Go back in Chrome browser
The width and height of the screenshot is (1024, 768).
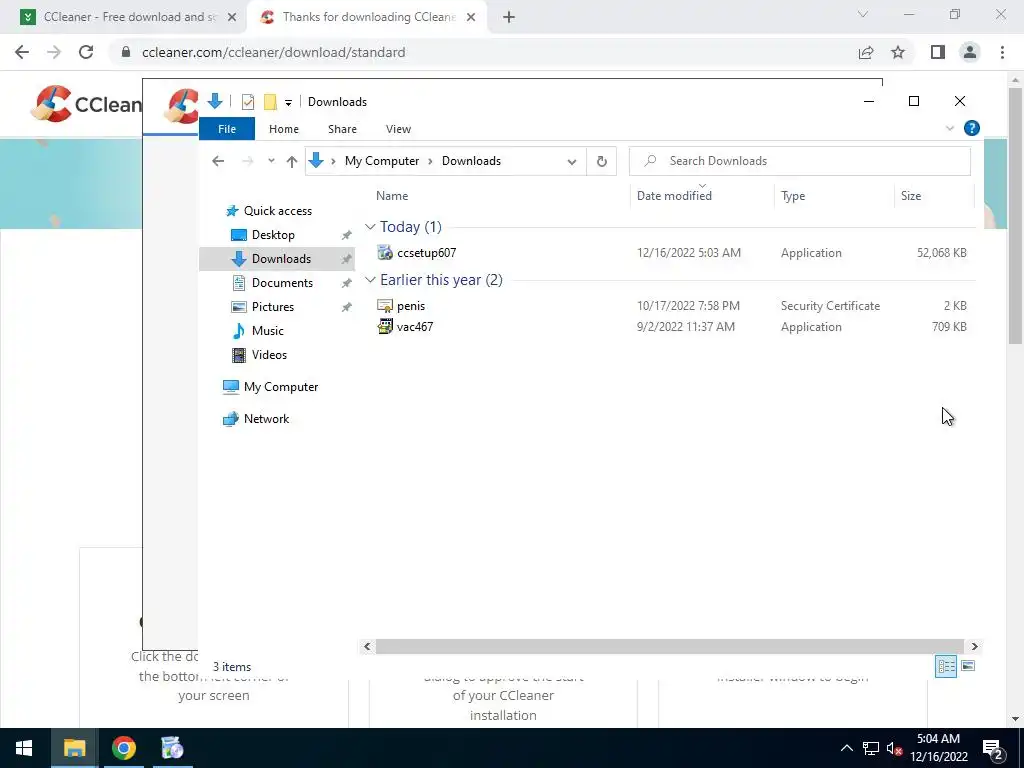(22, 52)
